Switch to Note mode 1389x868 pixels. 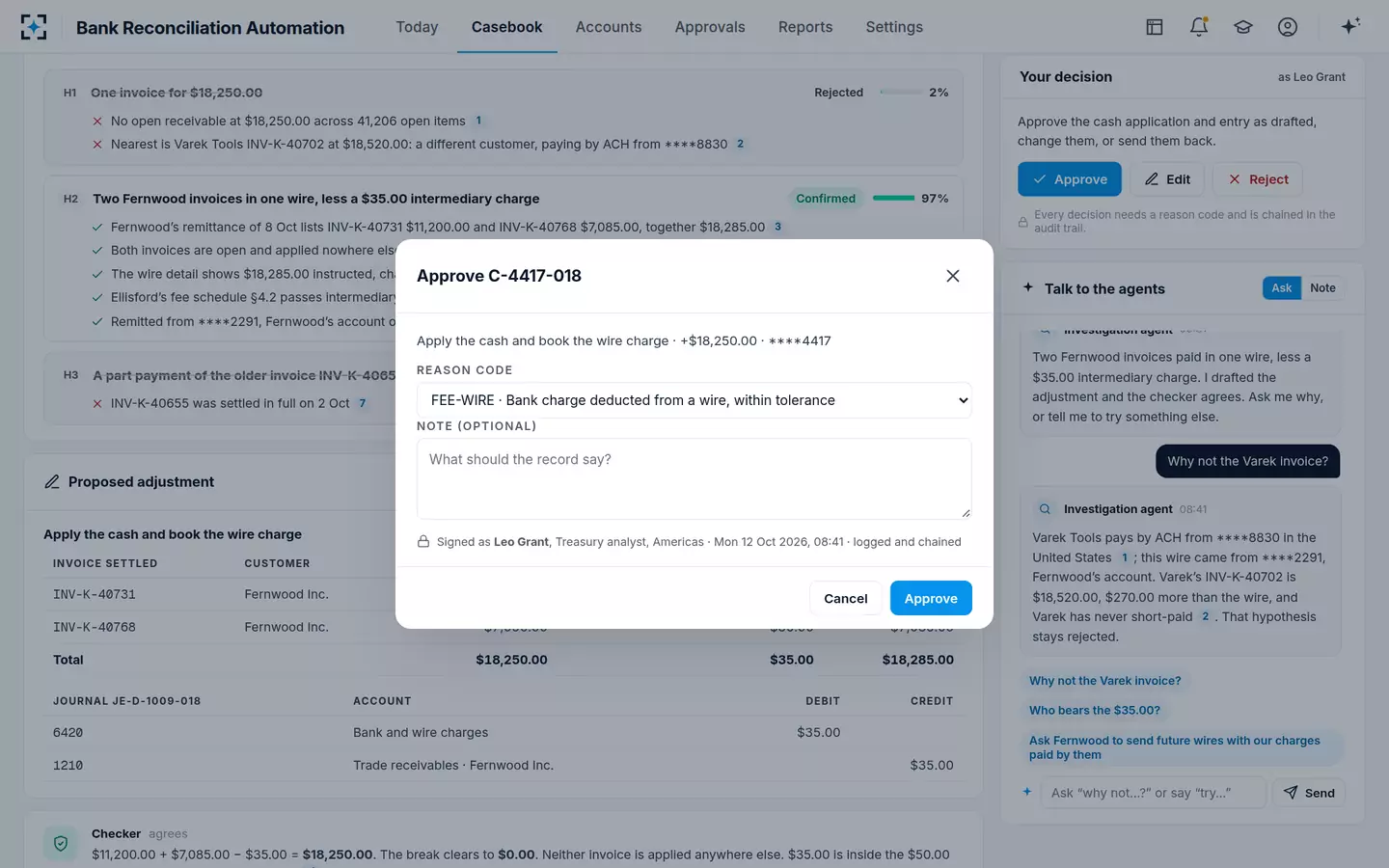click(1322, 287)
